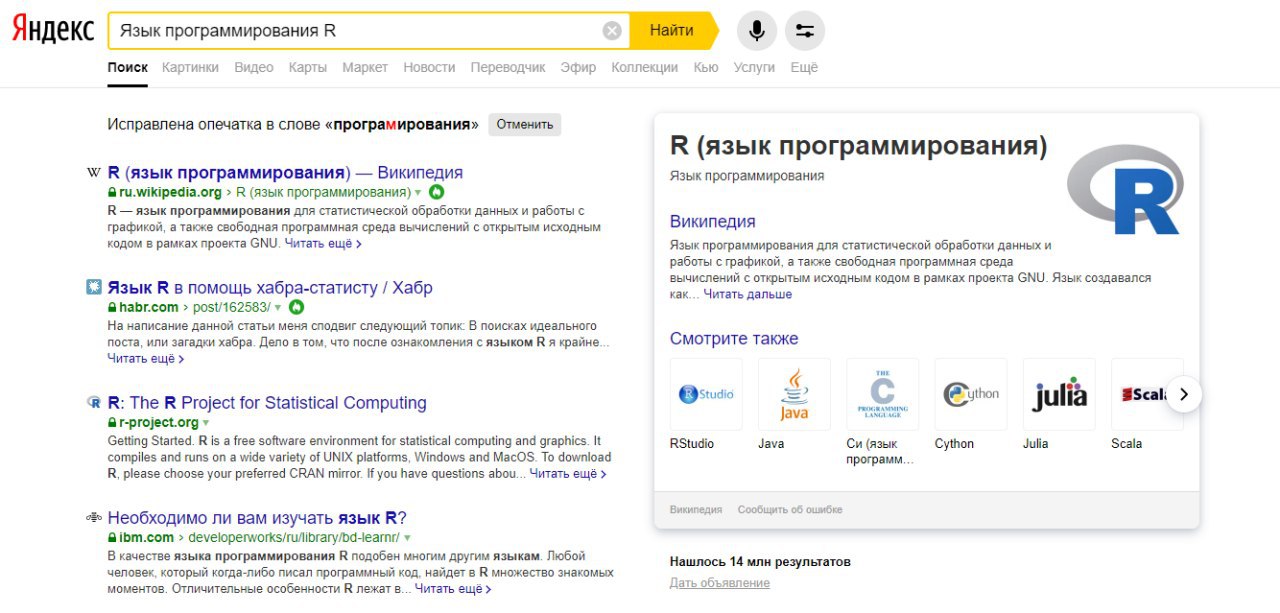Open the Ещё tab menu

[804, 67]
